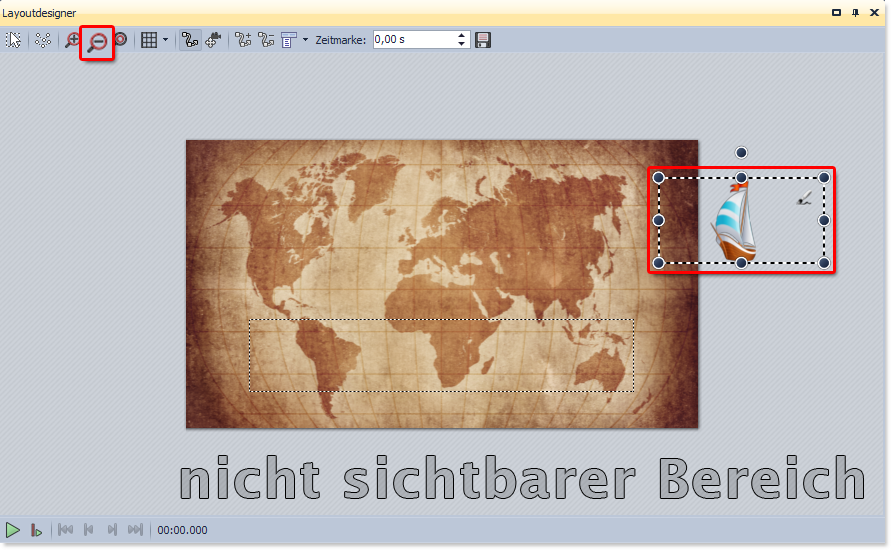Toggle the motion path tool
893x551 pixels.
tap(190, 40)
